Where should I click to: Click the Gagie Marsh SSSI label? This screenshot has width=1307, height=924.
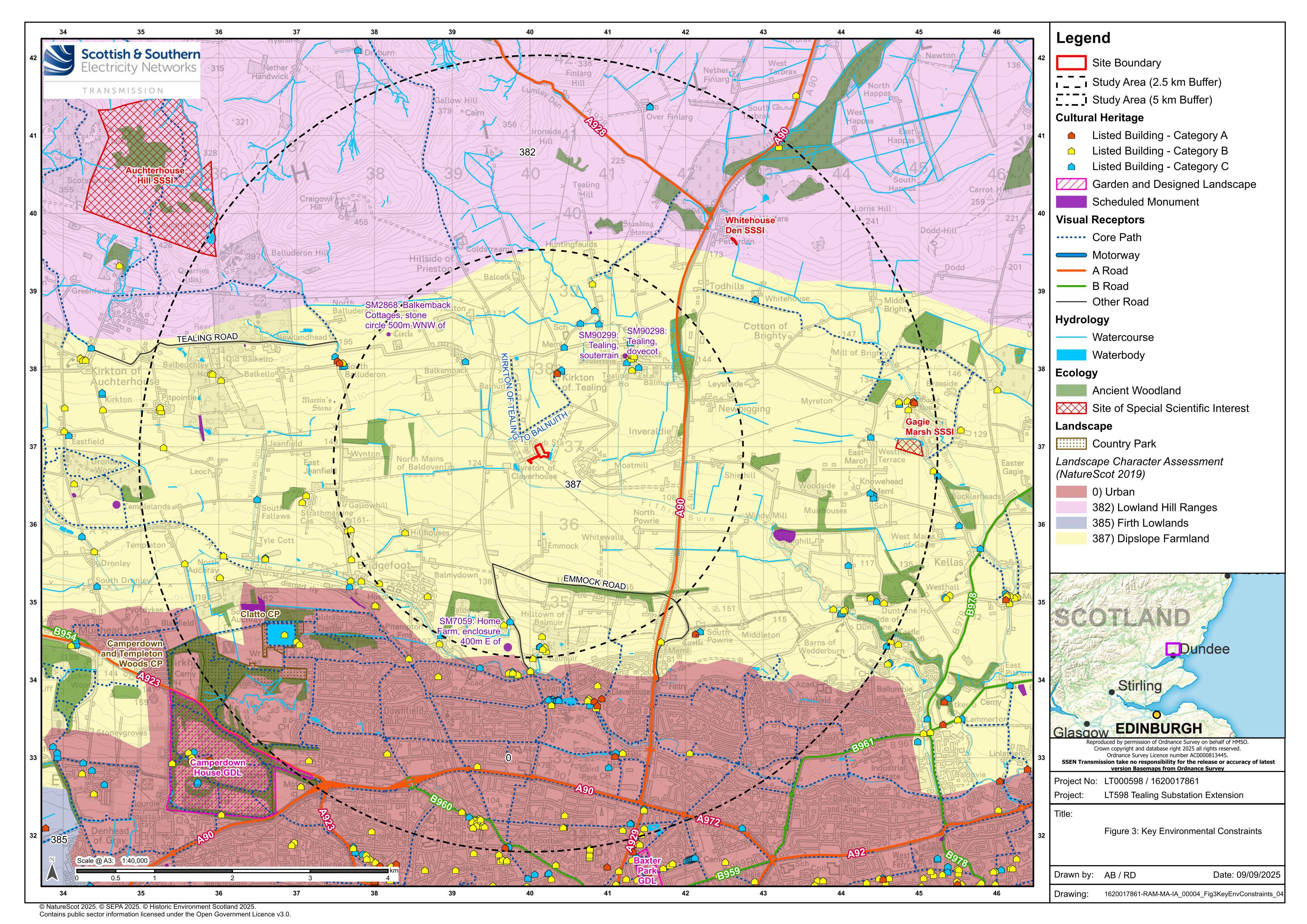click(x=929, y=427)
